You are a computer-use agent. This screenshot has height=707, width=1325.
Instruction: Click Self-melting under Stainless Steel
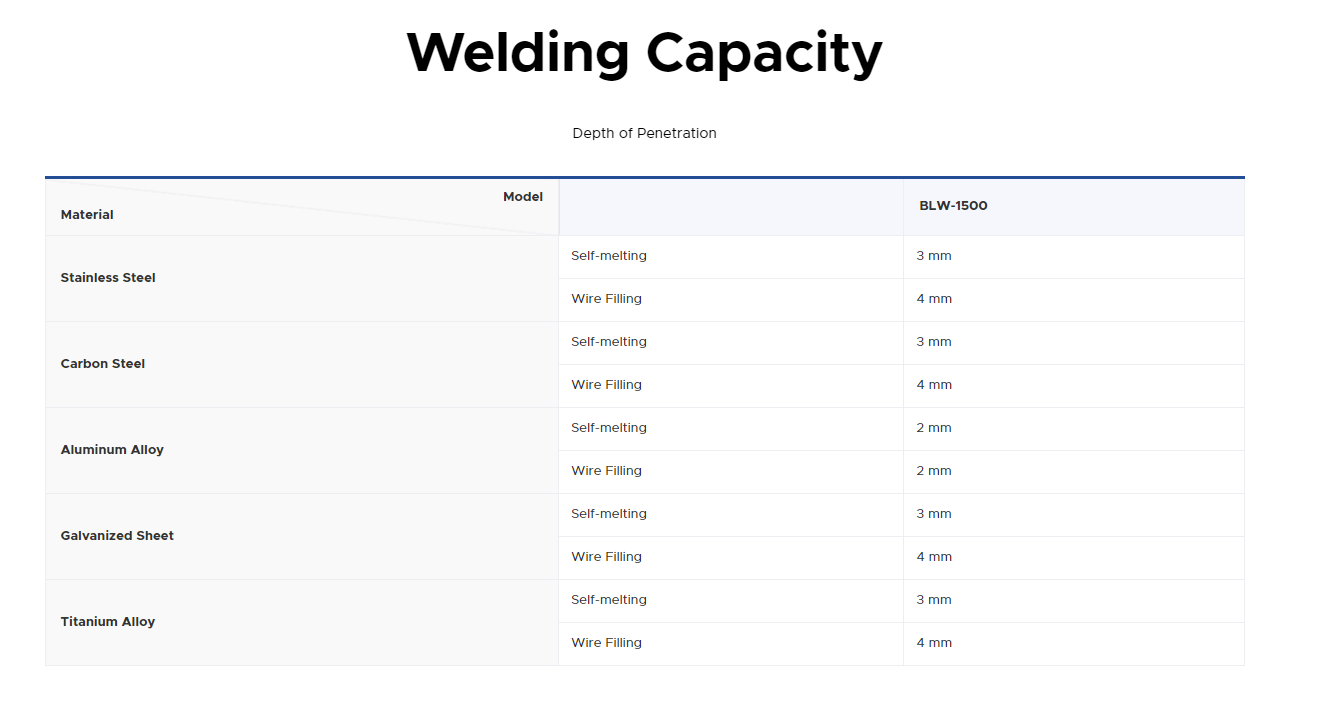[x=609, y=256]
